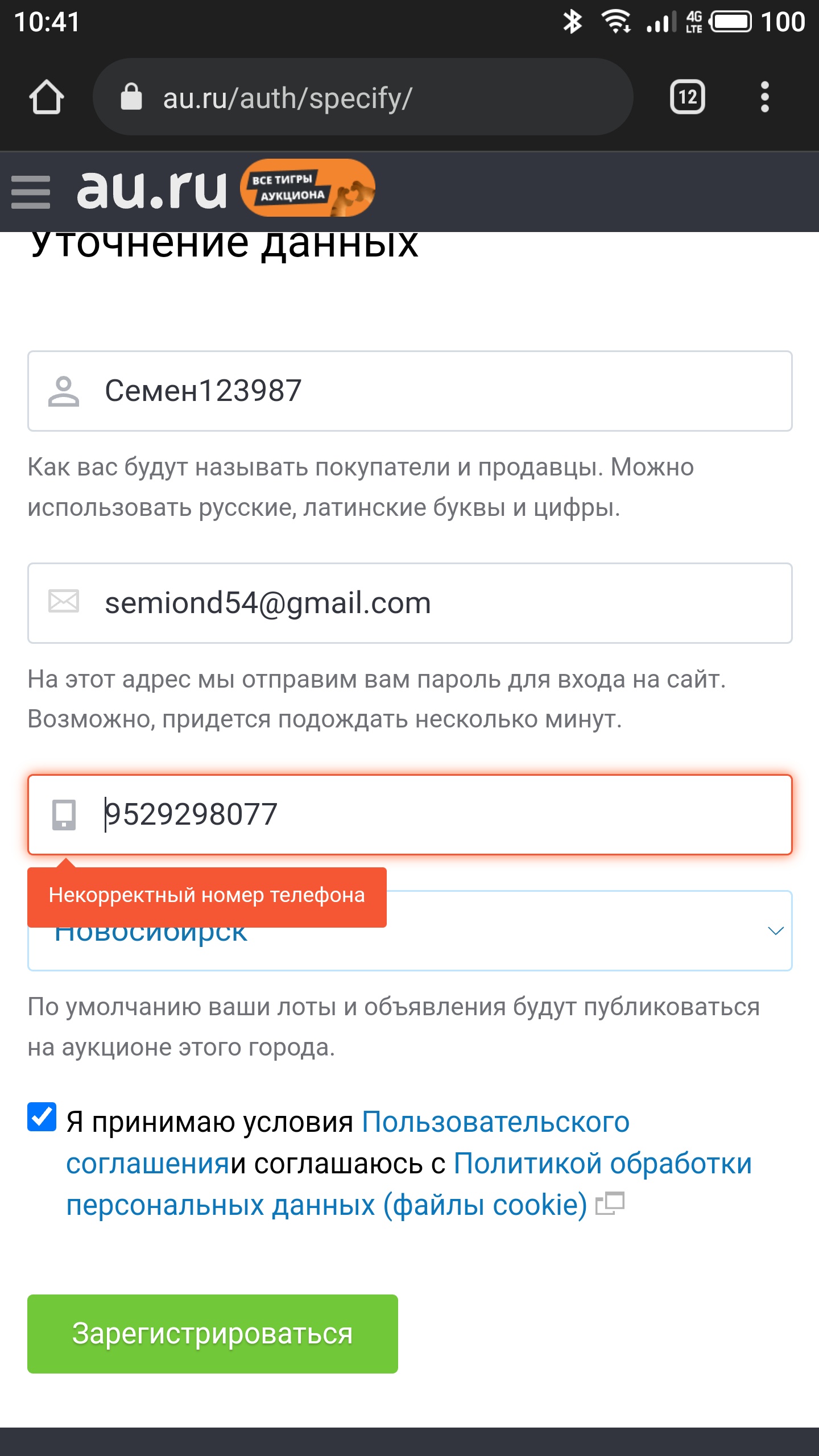Image resolution: width=819 pixels, height=1456 pixels.
Task: Open the au.ru hamburger menu
Action: [x=31, y=192]
